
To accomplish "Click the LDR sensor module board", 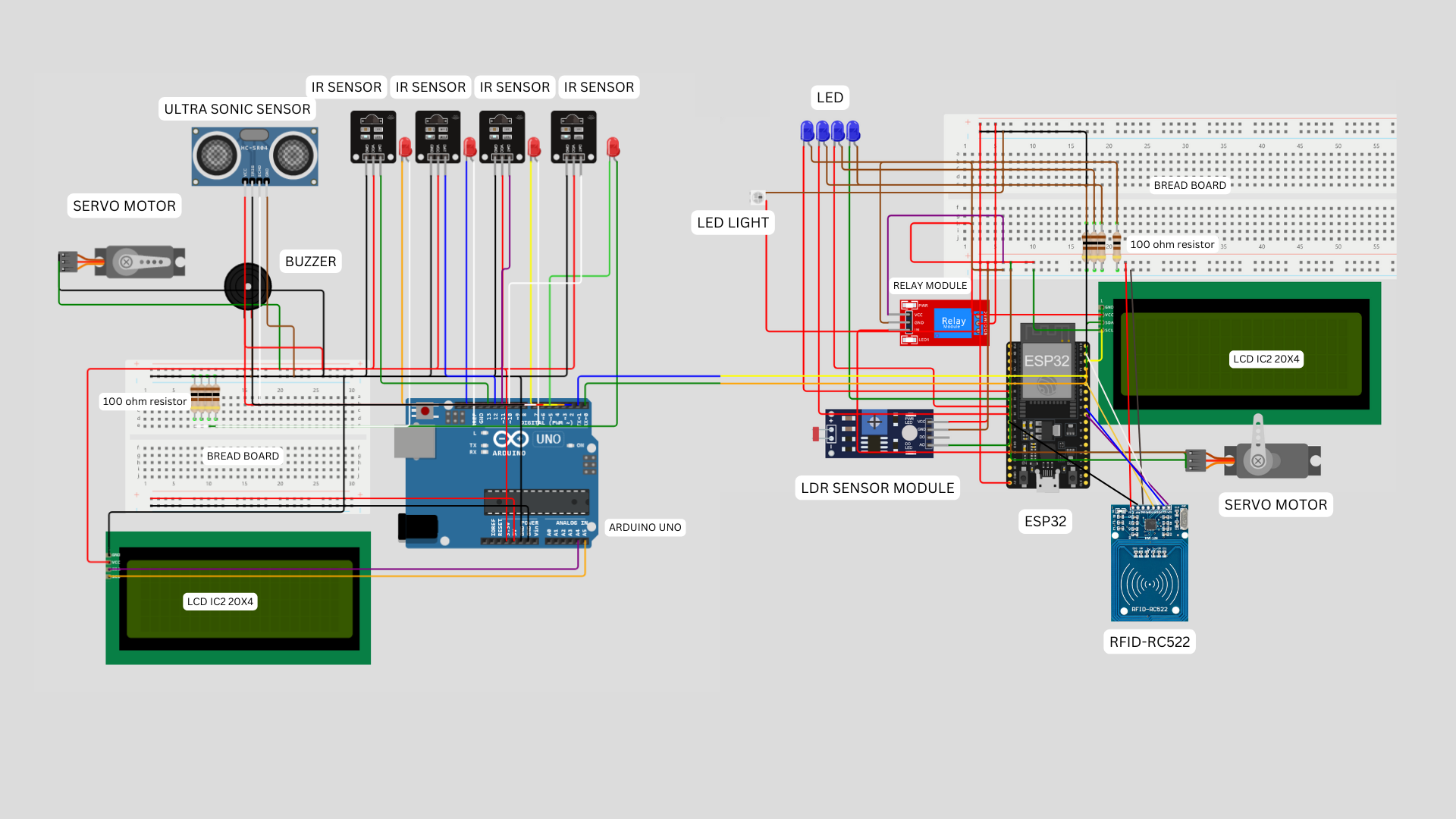I will [x=879, y=435].
